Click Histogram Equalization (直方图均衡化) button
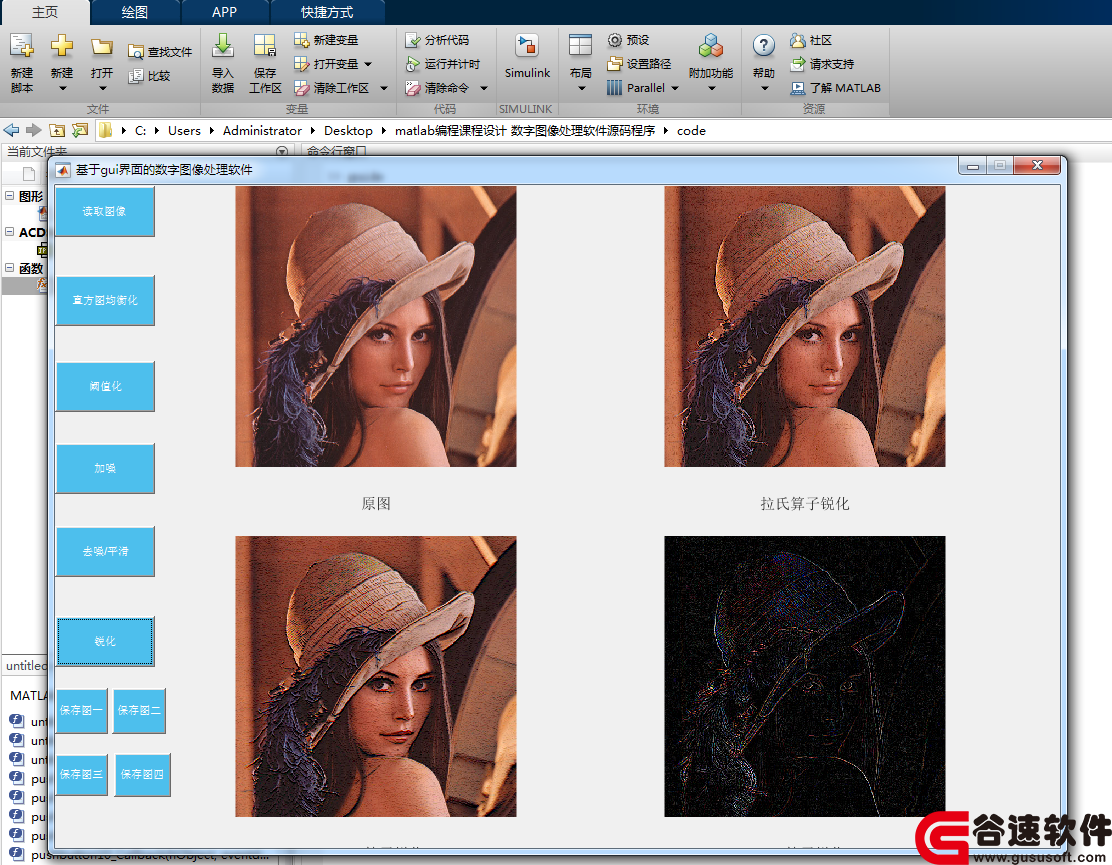Screen dimensions: 1112x865 tap(104, 300)
